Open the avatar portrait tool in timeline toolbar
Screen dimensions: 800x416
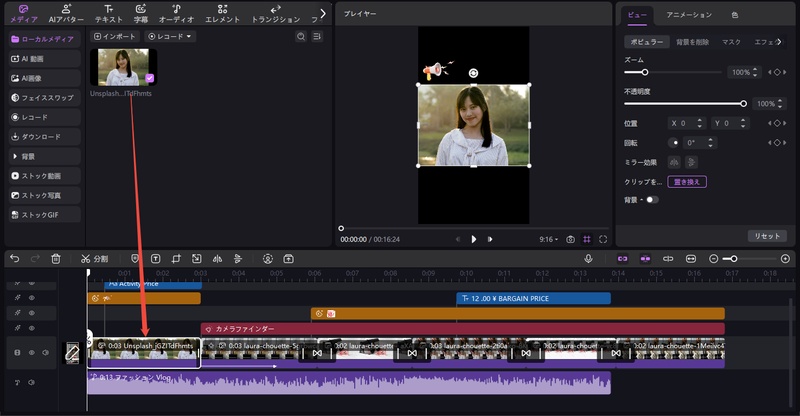(x=268, y=259)
